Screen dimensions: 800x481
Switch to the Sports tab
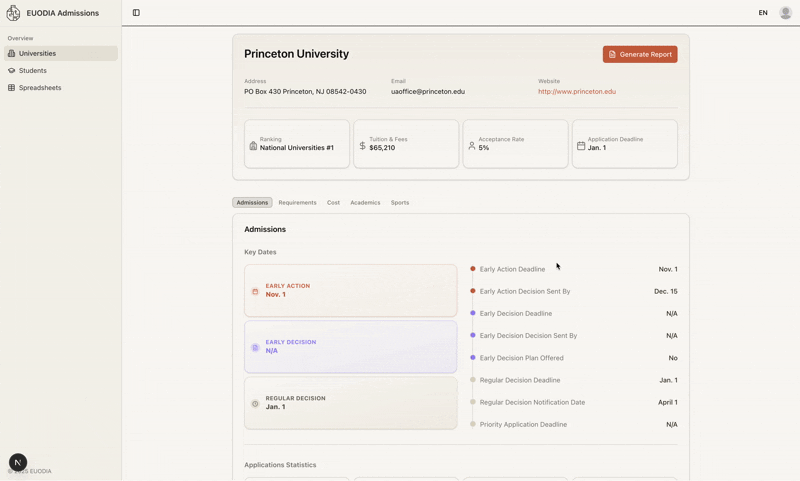(x=400, y=202)
